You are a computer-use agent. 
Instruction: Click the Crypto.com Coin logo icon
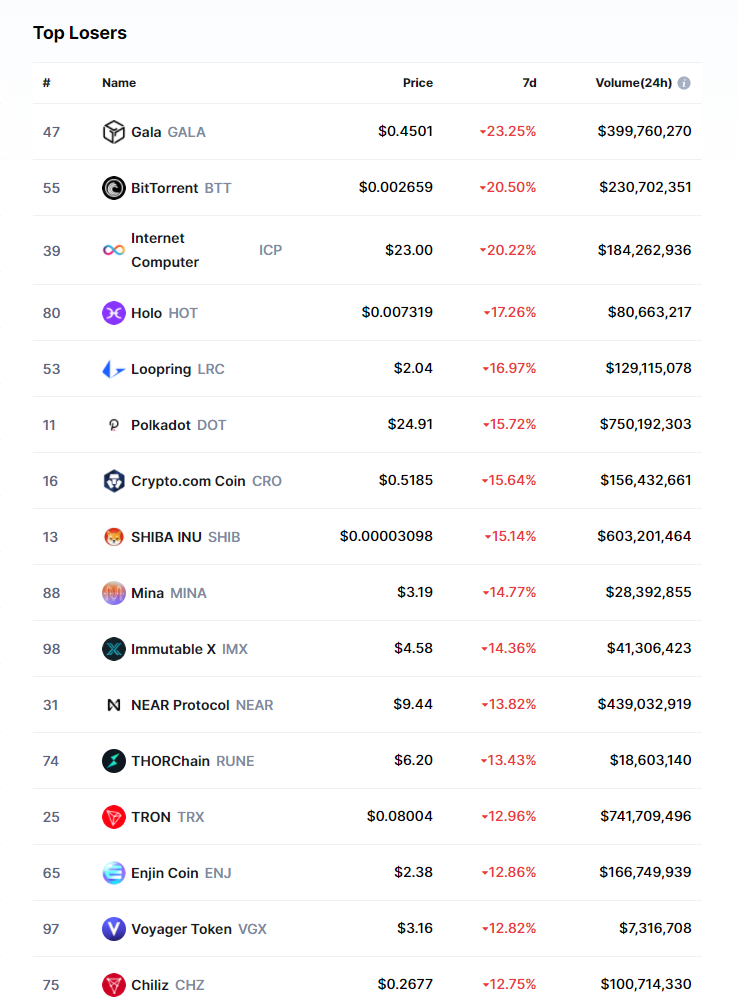(x=114, y=481)
